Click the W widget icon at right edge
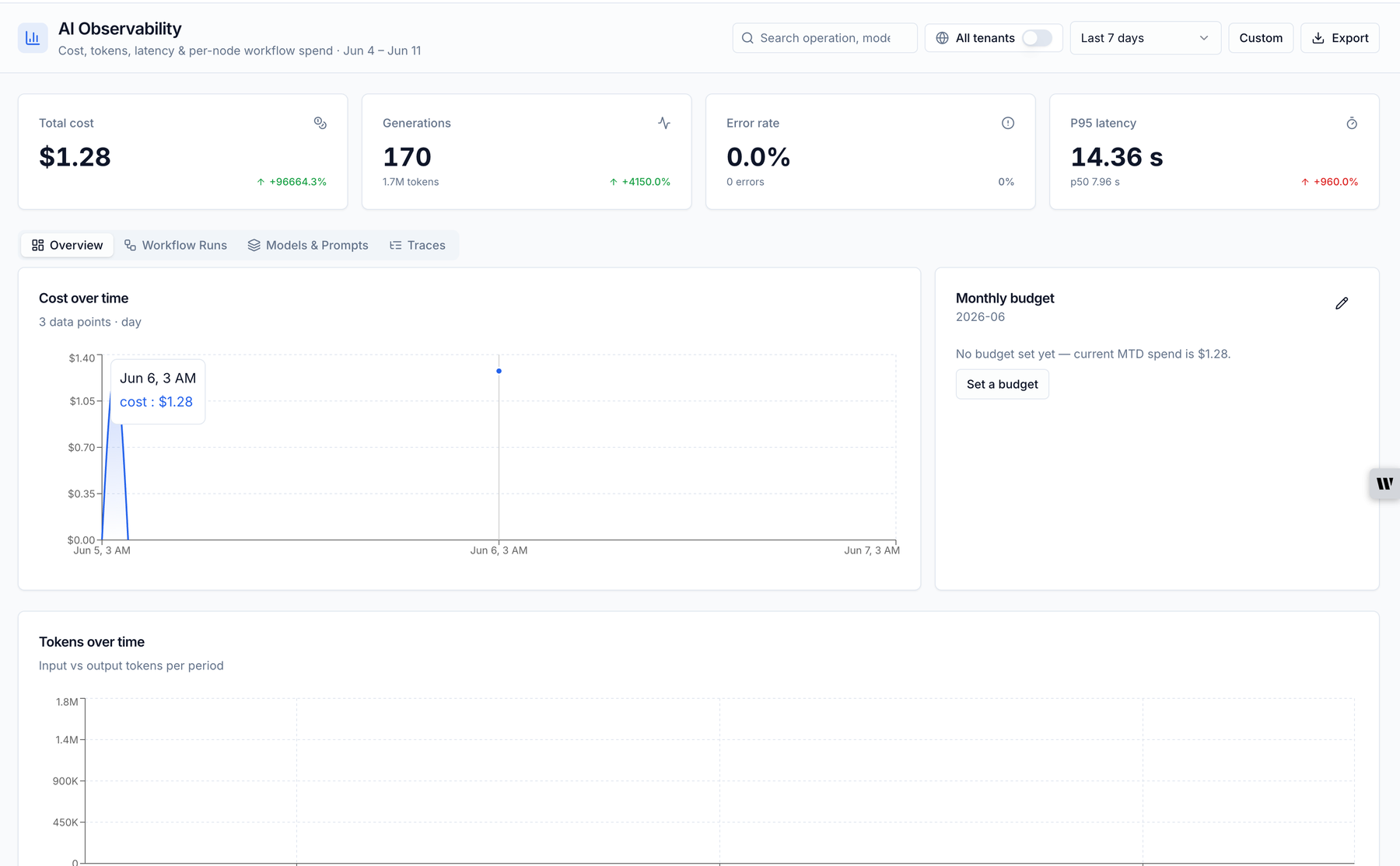The image size is (1400, 866). 1384,484
